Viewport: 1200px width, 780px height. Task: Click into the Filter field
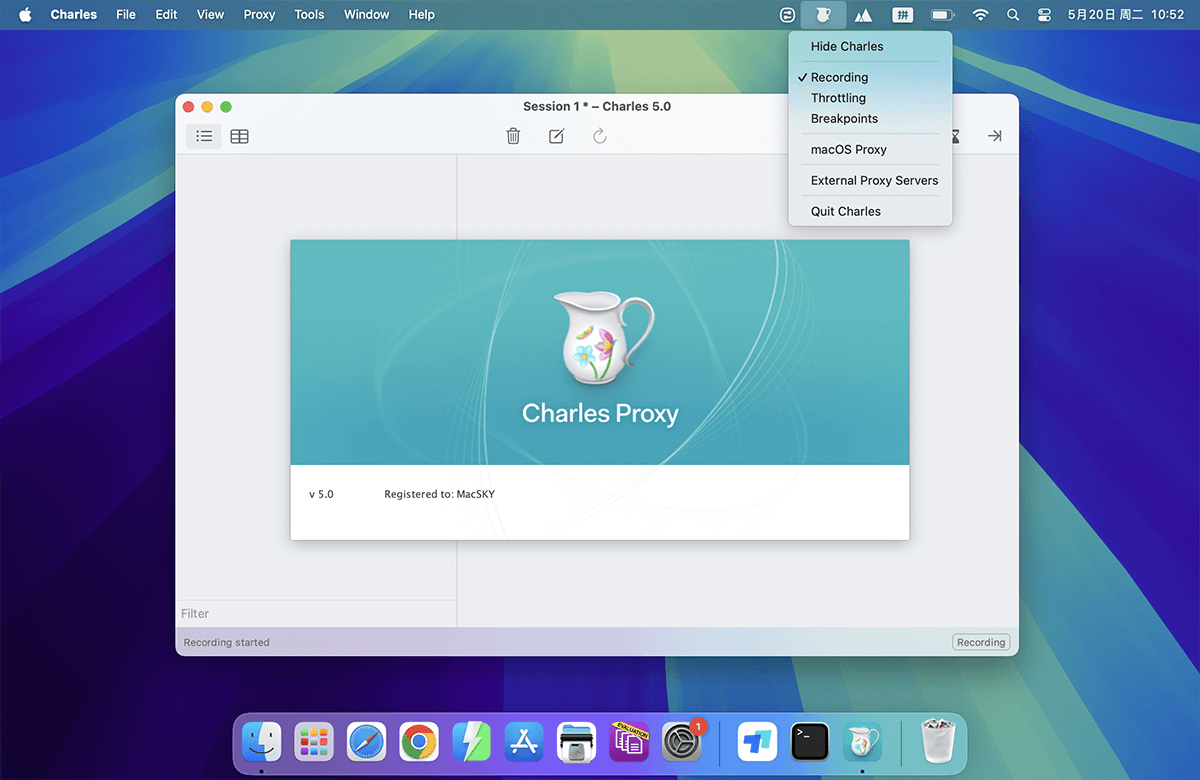click(316, 613)
